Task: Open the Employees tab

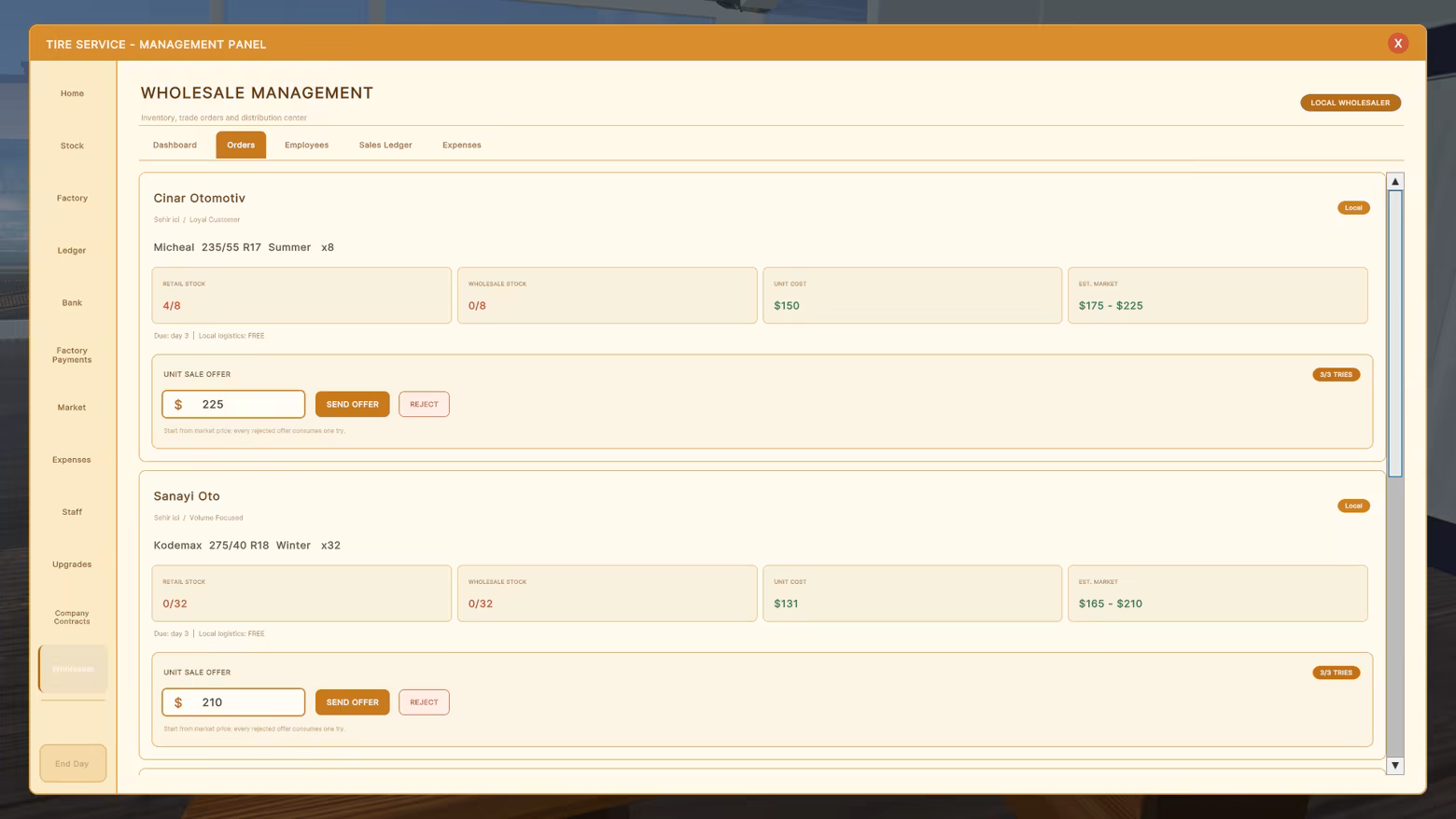Action: coord(306,145)
